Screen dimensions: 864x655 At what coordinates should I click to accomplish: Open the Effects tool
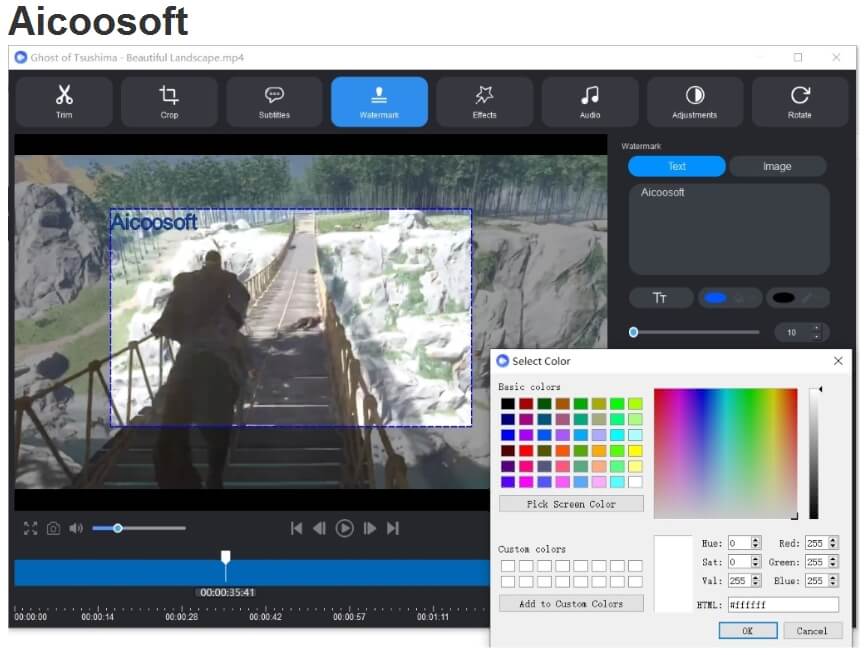(x=484, y=102)
